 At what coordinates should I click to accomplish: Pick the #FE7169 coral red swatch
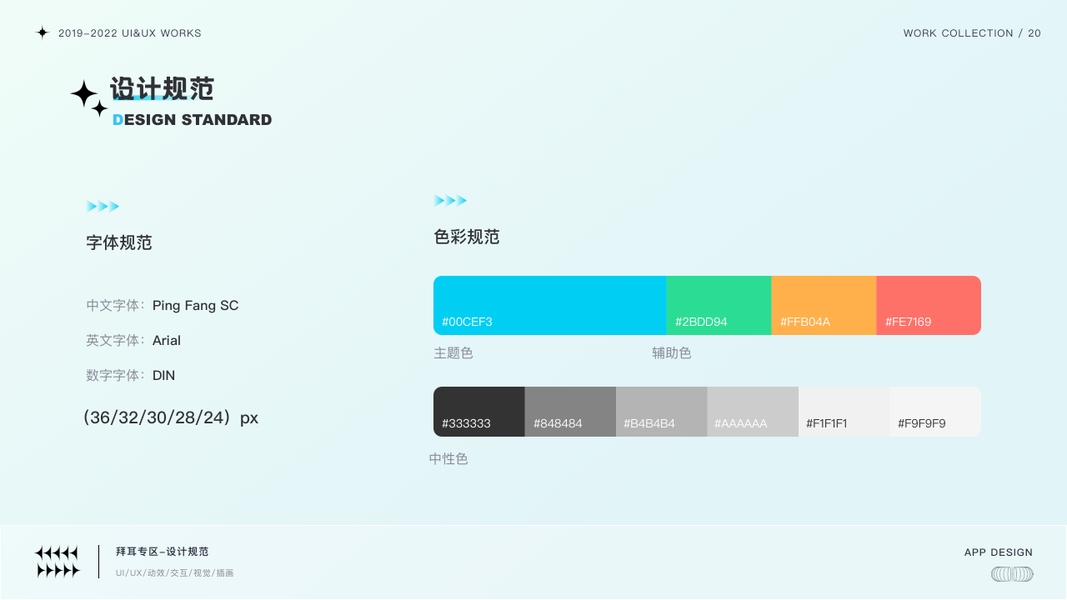[x=928, y=305]
